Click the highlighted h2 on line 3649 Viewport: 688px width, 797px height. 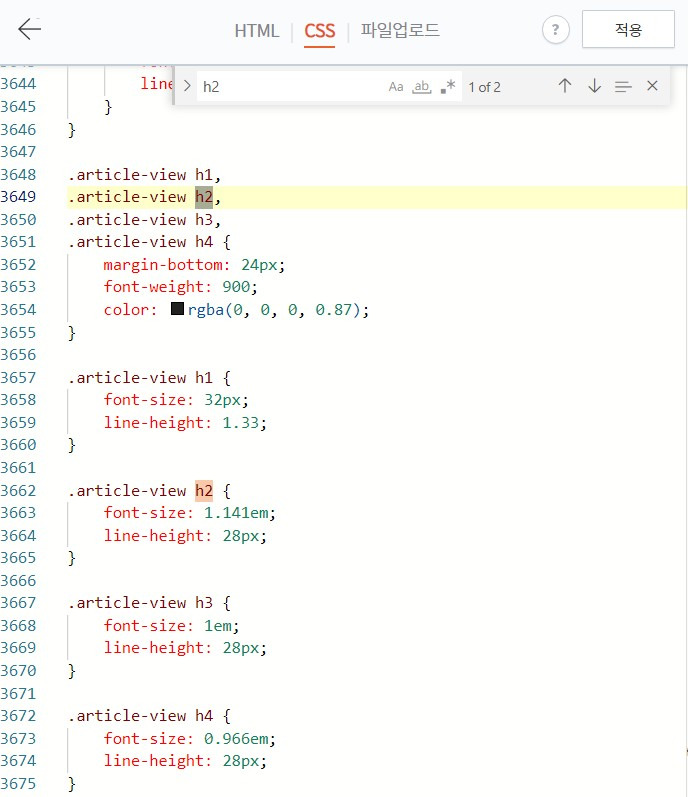click(204, 197)
